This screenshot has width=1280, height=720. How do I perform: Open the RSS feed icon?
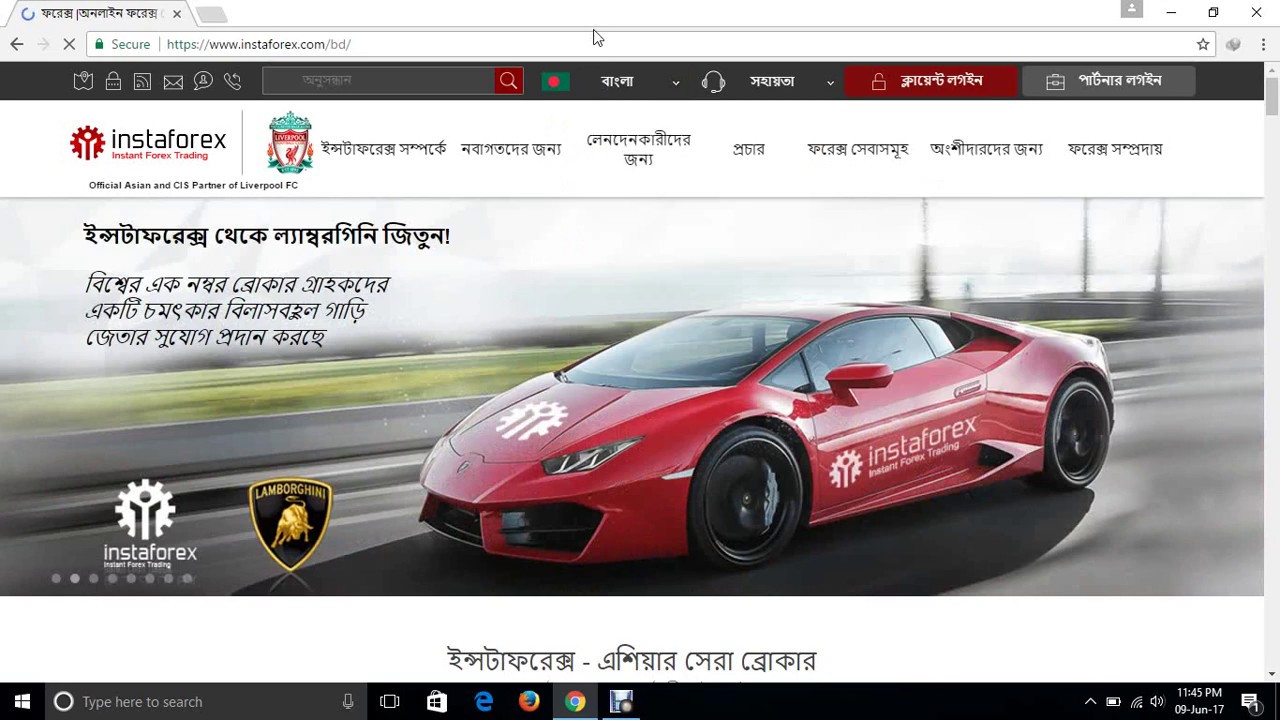point(142,81)
